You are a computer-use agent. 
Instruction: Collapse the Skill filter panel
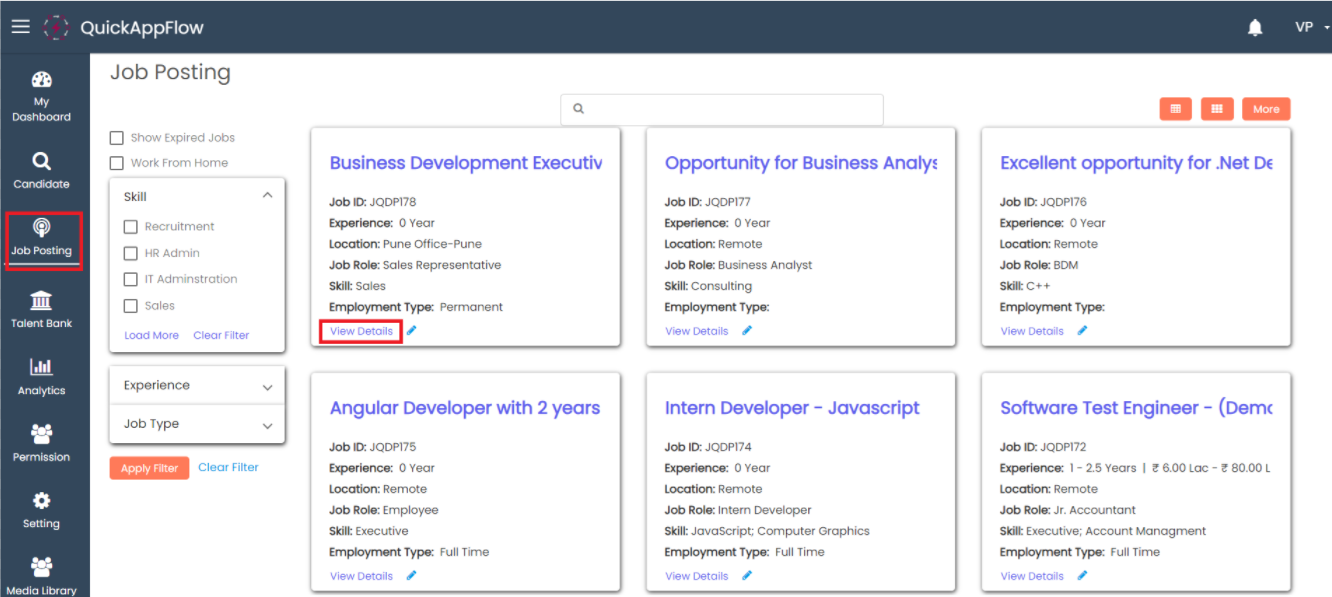267,196
